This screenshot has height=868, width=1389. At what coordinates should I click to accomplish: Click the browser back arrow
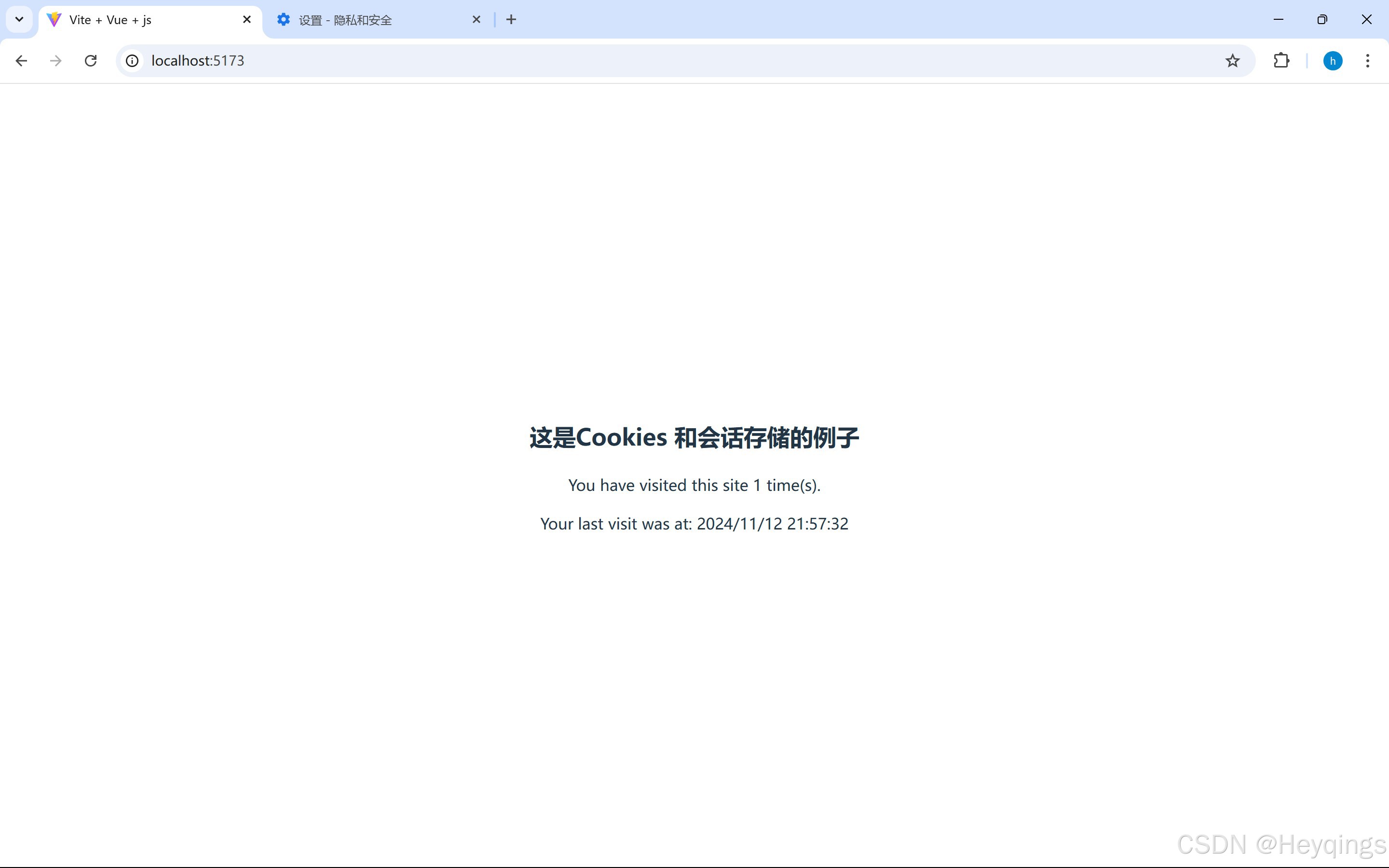point(21,61)
